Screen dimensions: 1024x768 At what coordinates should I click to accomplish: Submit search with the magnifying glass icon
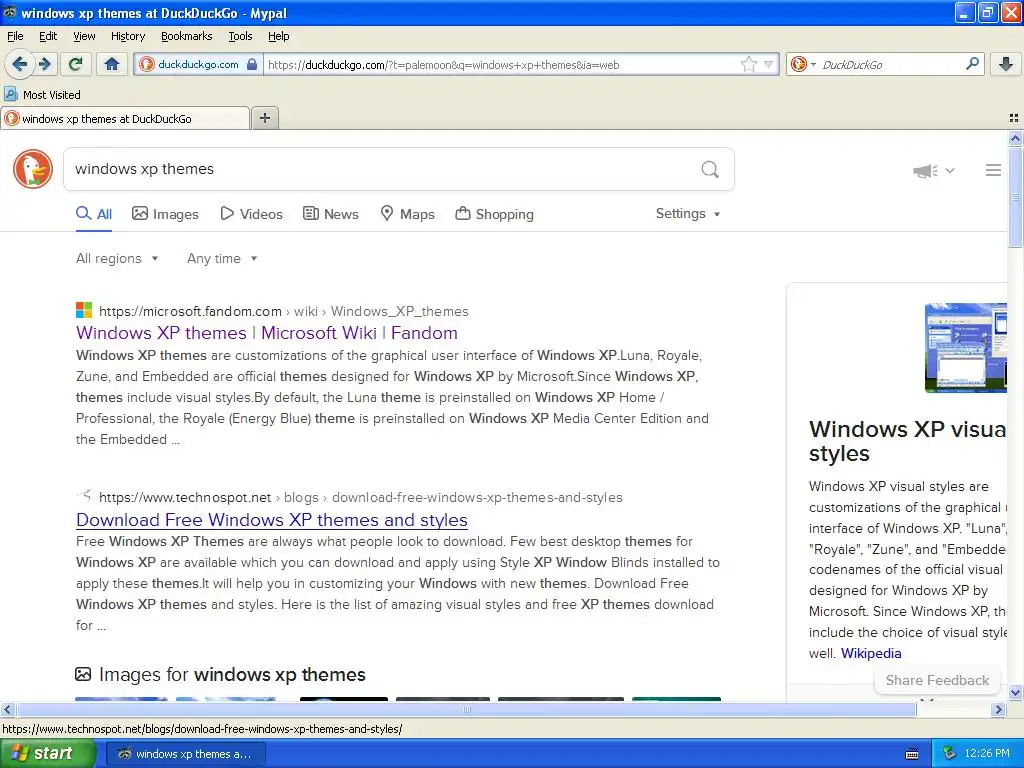(x=710, y=170)
